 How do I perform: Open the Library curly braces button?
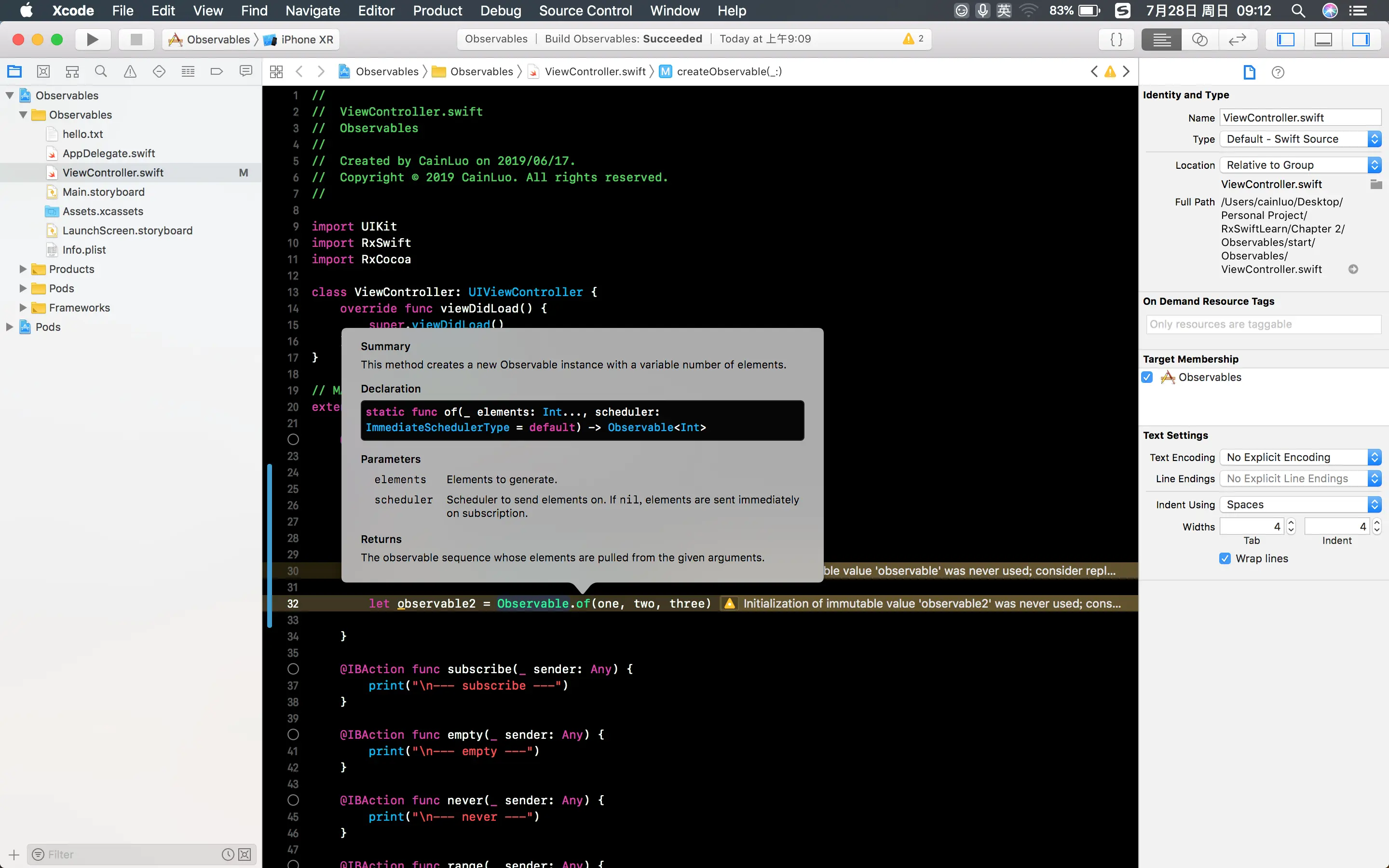point(1117,39)
